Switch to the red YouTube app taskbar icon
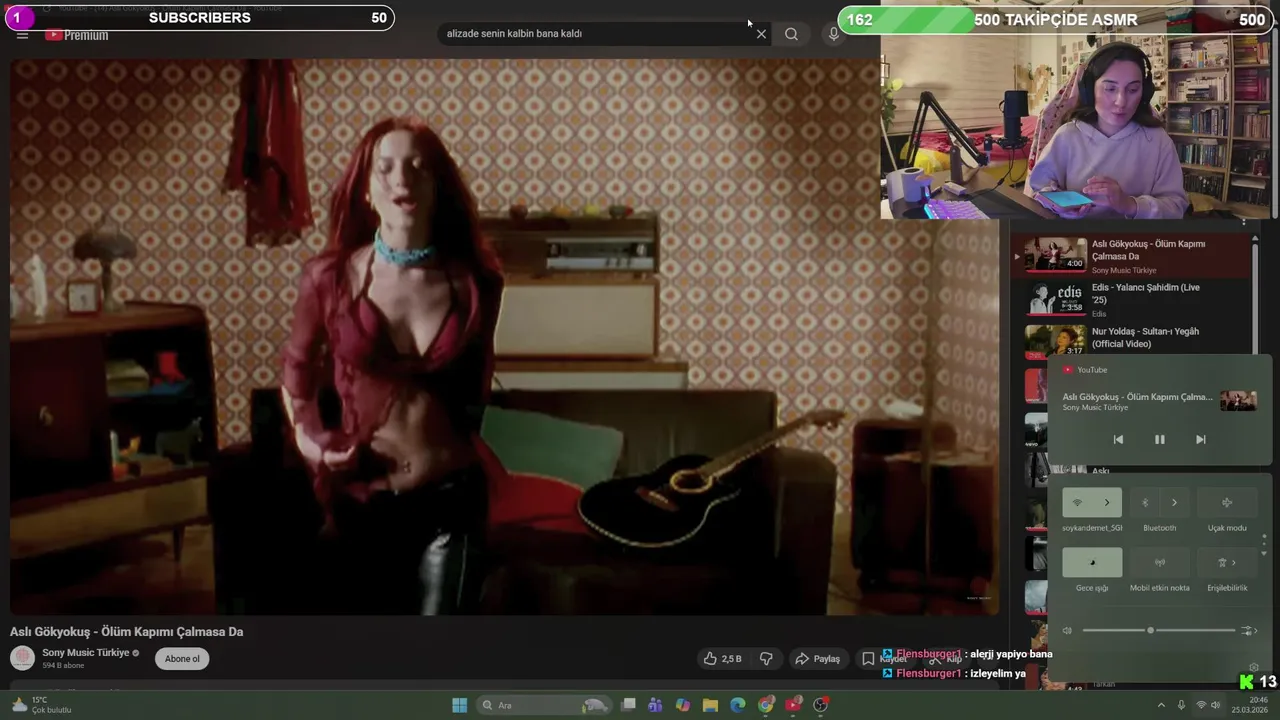Image resolution: width=1280 pixels, height=720 pixels. tap(793, 705)
